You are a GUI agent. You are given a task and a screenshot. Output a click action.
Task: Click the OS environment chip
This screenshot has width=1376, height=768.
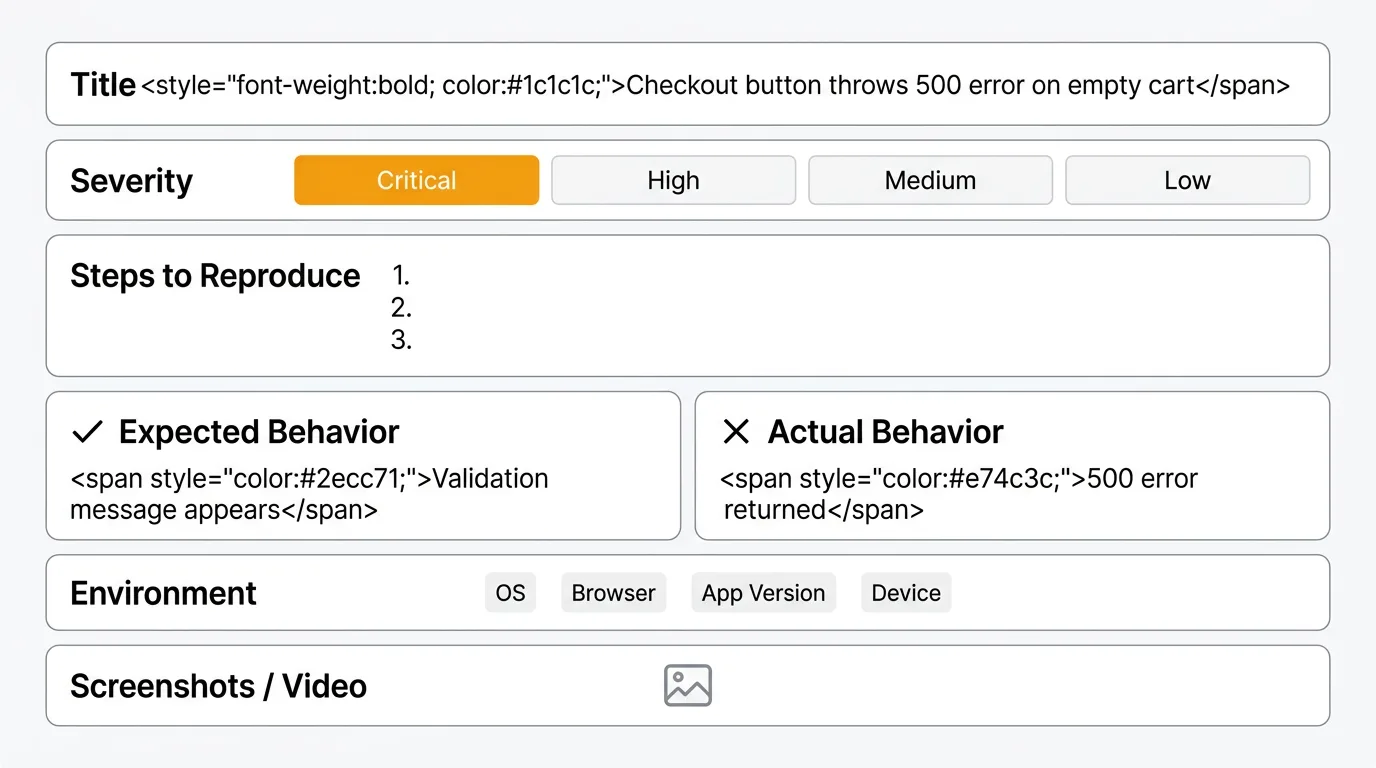(x=510, y=592)
